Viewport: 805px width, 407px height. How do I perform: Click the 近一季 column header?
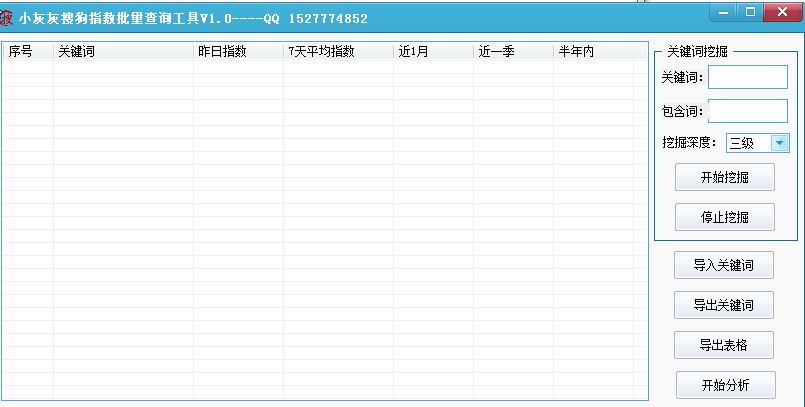click(512, 51)
